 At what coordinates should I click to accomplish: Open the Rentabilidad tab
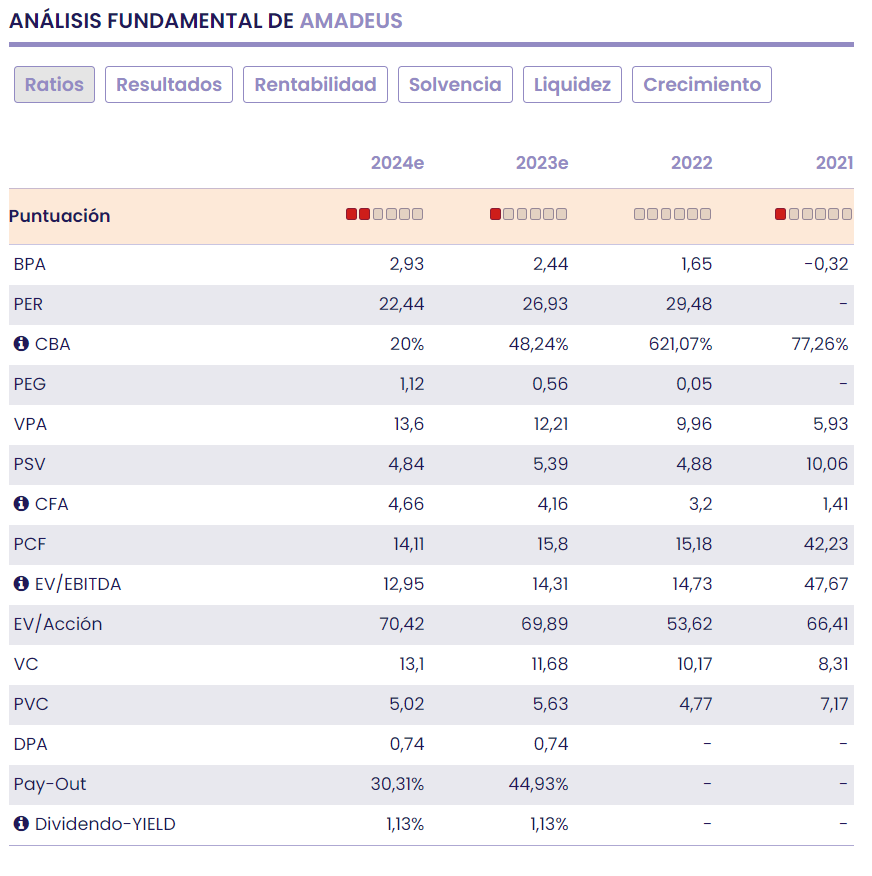(x=315, y=85)
